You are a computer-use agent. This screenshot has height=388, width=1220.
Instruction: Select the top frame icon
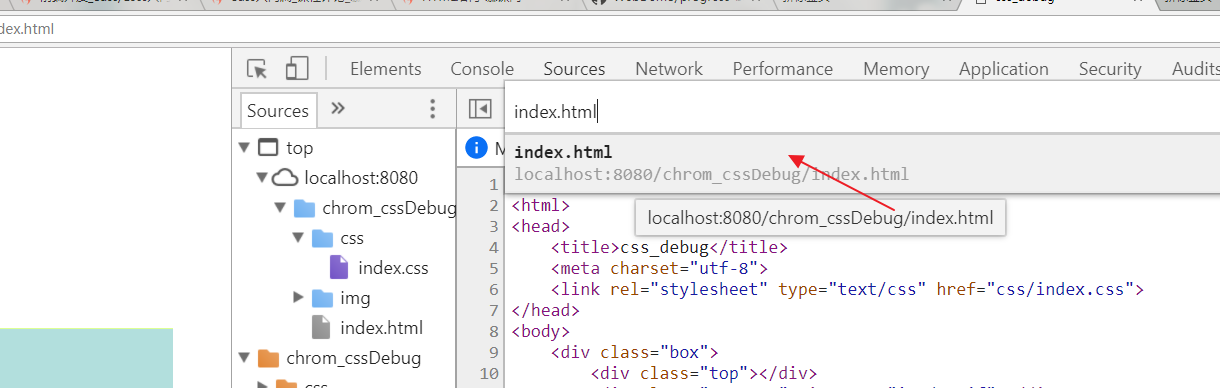click(x=267, y=148)
